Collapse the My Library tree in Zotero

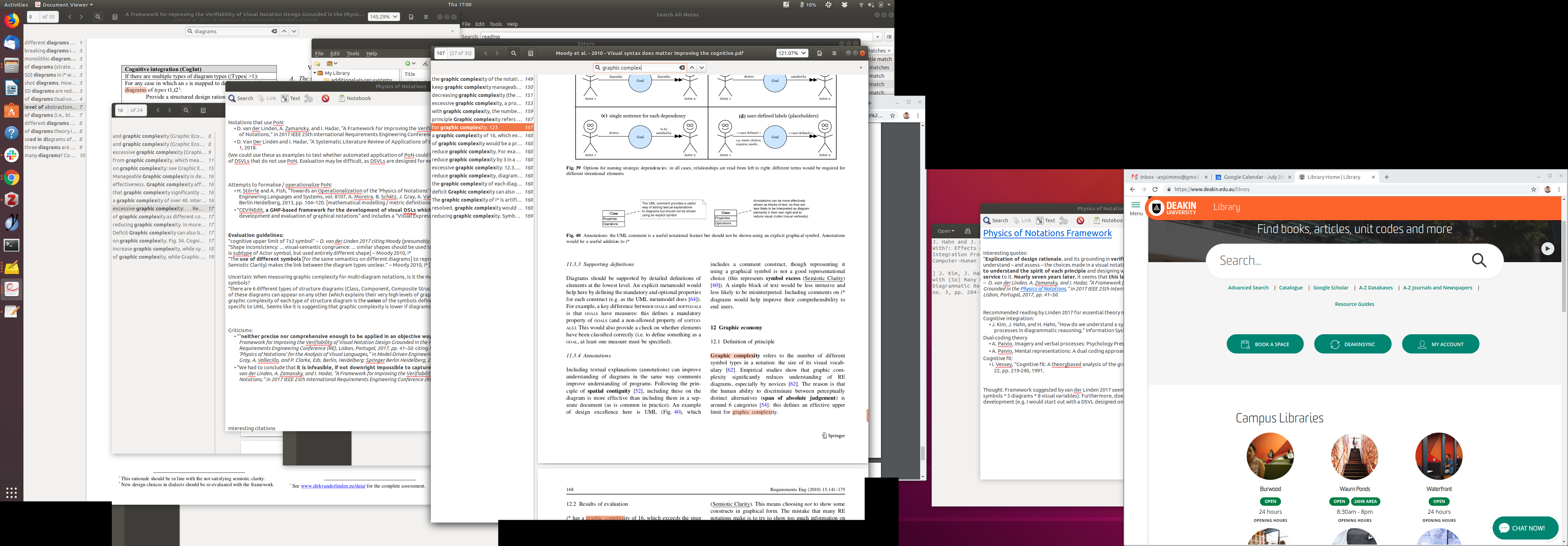pyautogui.click(x=315, y=73)
